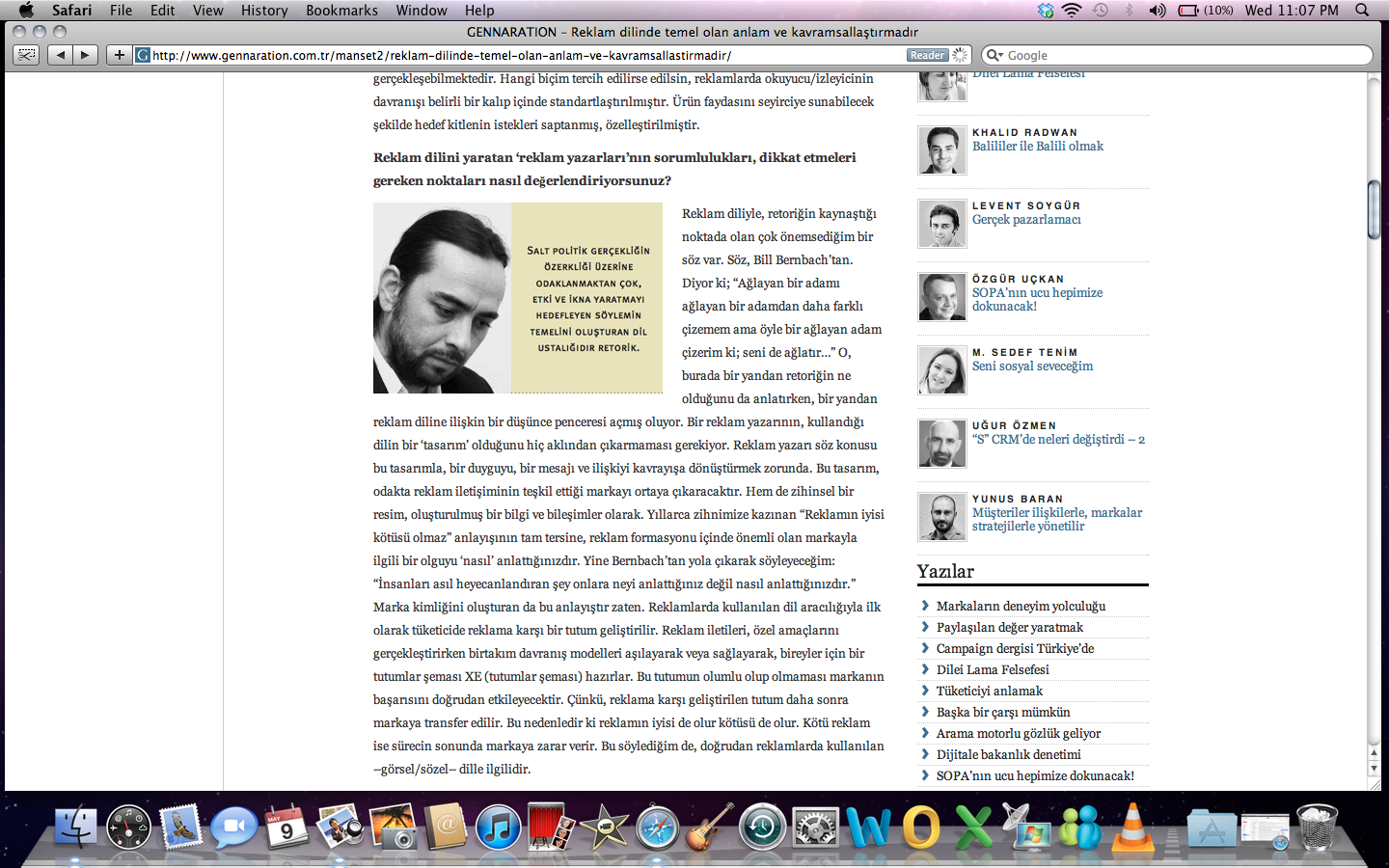The width and height of the screenshot is (1389, 868).
Task: Open the Bookmarks menu
Action: [341, 10]
